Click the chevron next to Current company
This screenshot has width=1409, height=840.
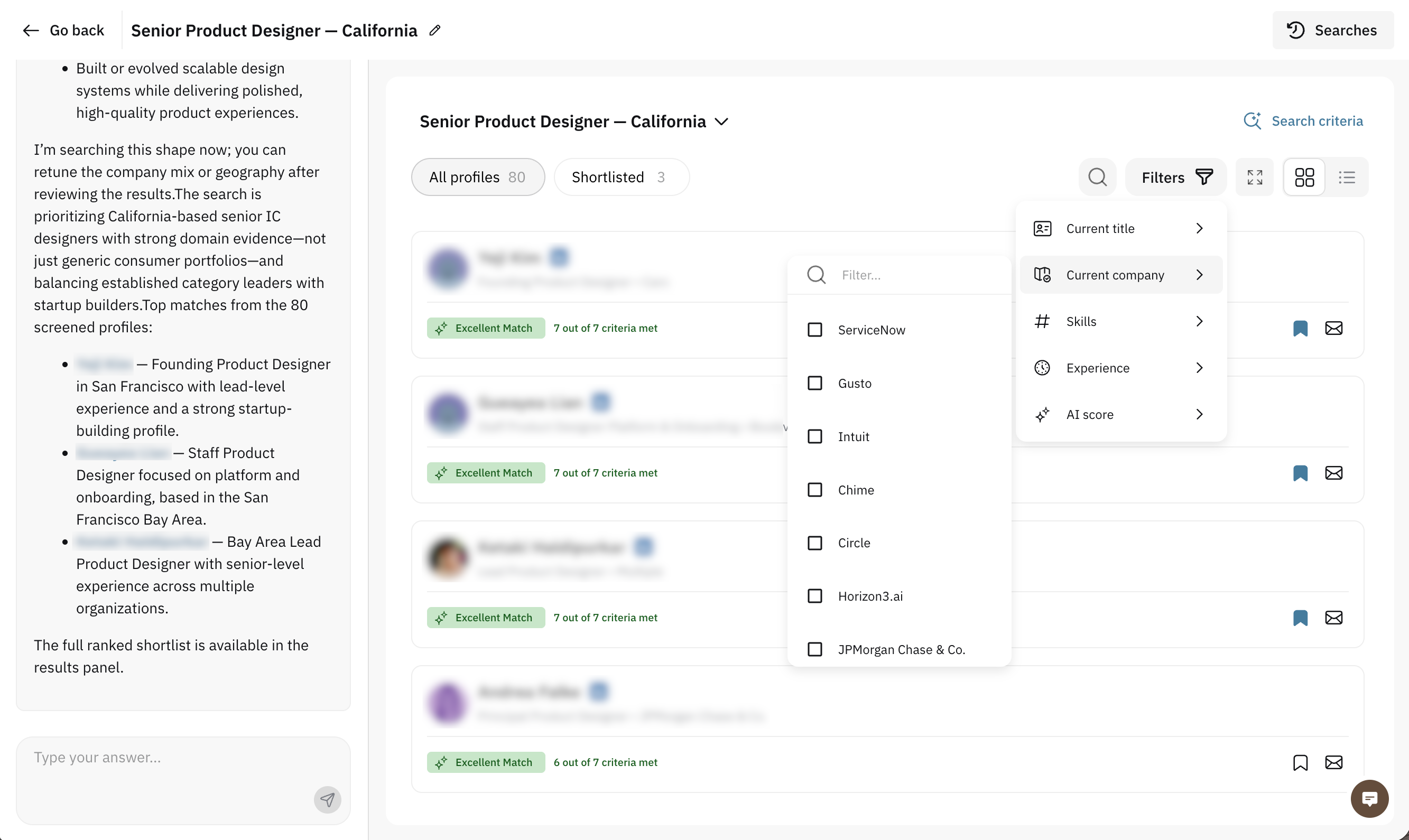point(1200,275)
